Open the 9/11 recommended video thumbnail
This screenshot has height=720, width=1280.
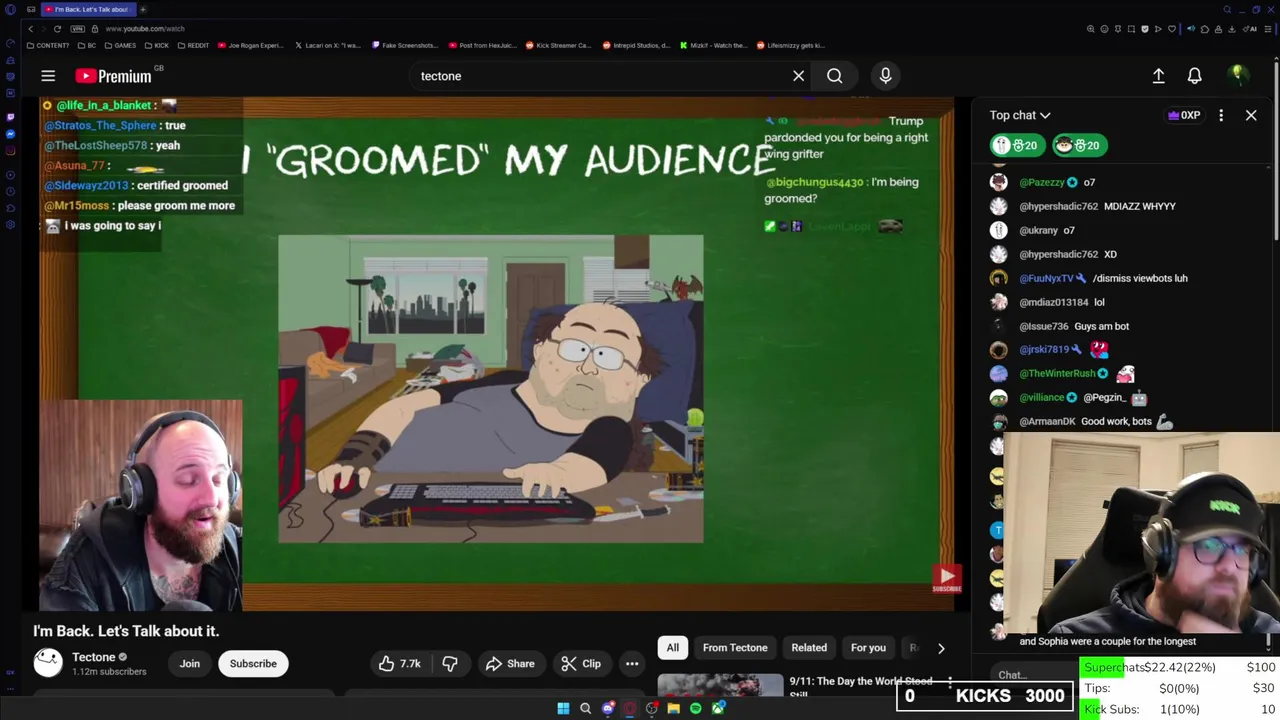(x=720, y=686)
